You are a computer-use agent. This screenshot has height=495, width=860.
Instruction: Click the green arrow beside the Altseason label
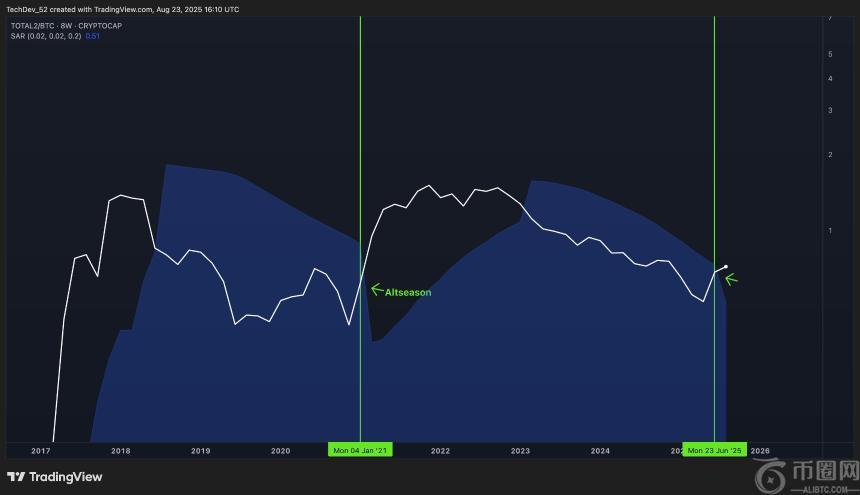point(377,290)
